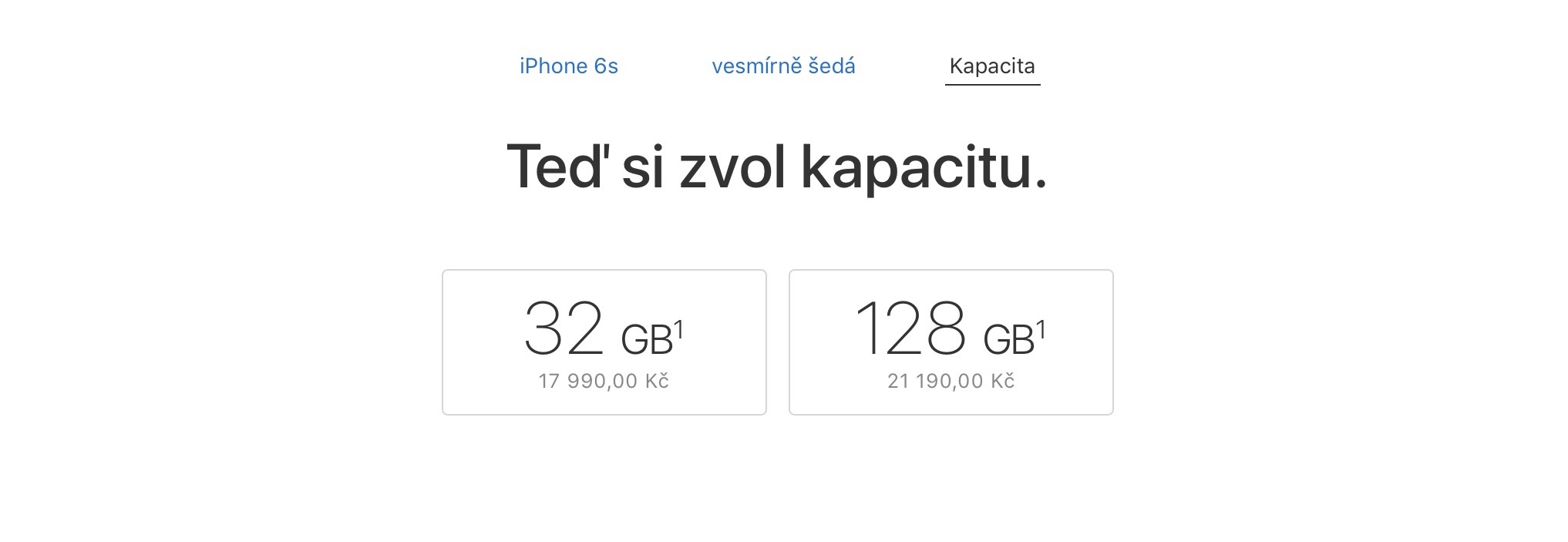Return to the vesmírně šedá color step
The width and height of the screenshot is (1568, 542).
pos(783,66)
